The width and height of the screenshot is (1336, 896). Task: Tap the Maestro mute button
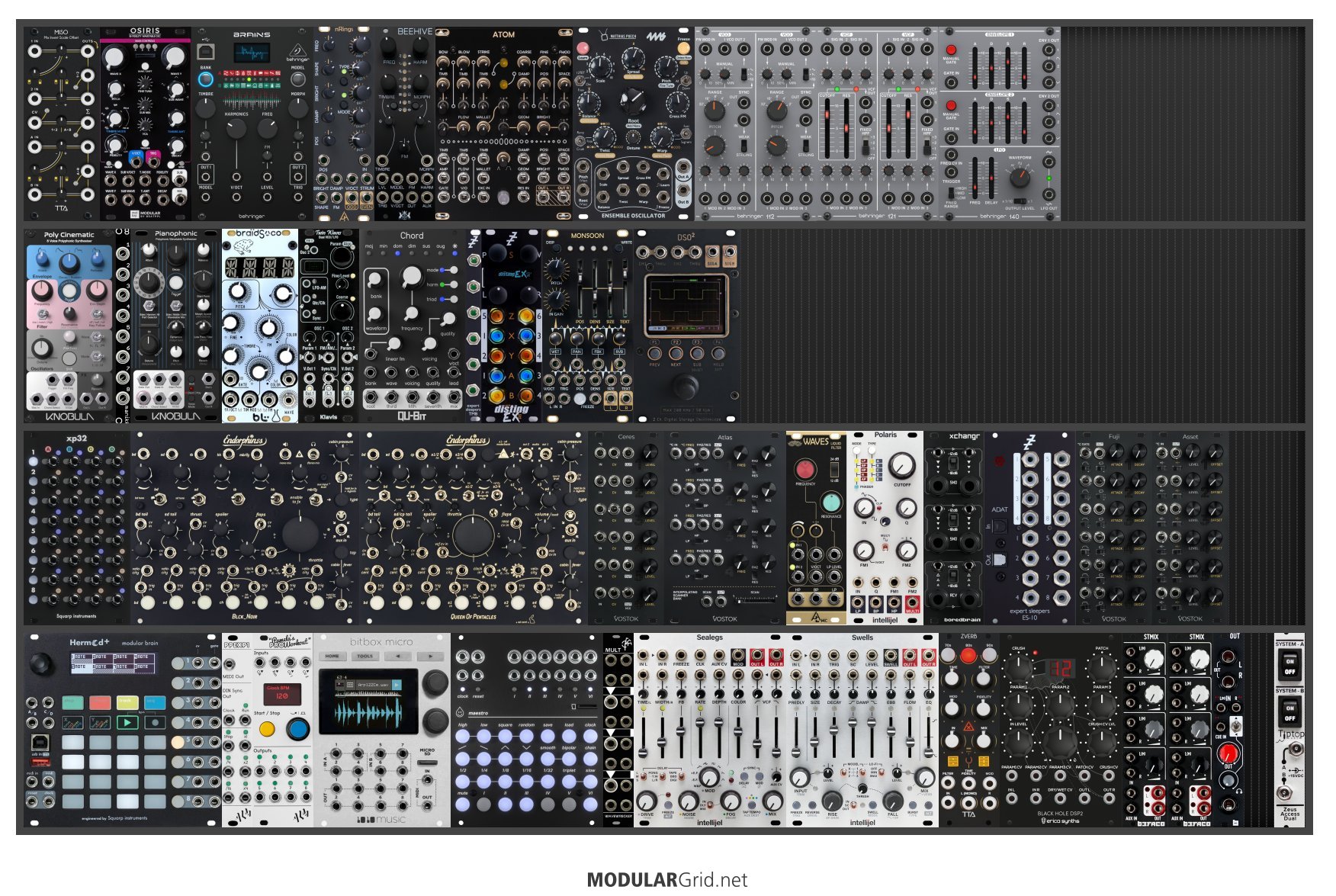pos(463,804)
